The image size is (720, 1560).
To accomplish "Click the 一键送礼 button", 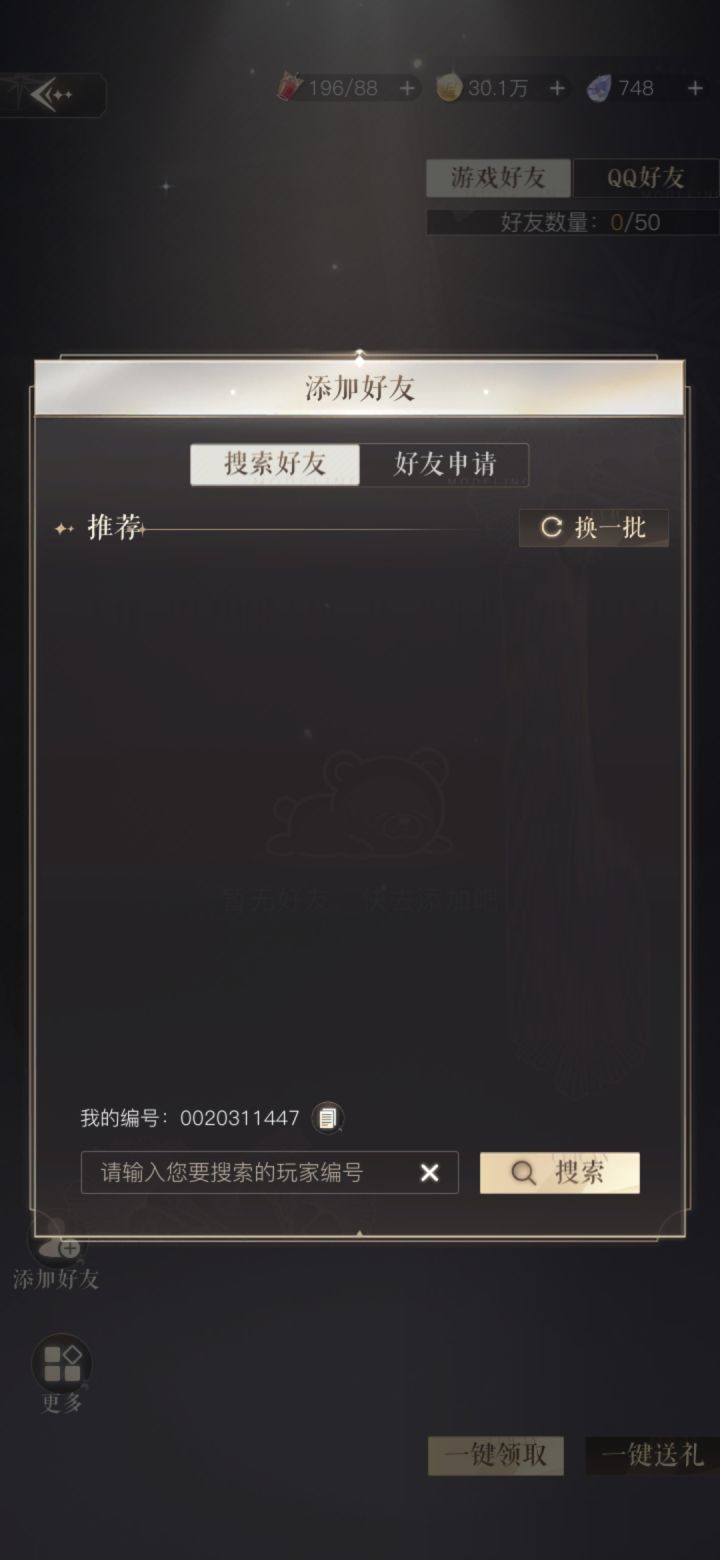I will [652, 1456].
